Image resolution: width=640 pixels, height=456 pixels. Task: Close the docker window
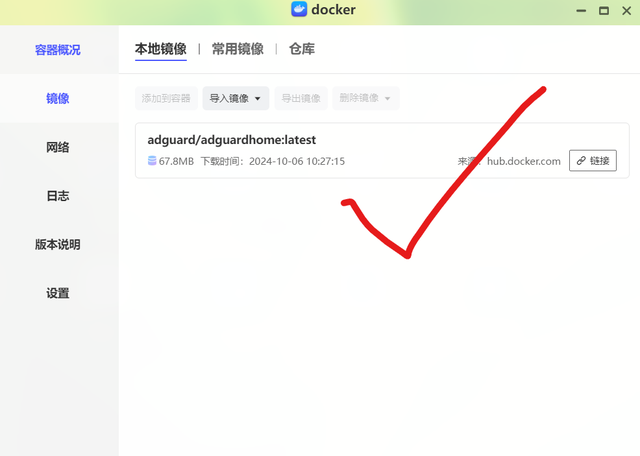pyautogui.click(x=627, y=11)
